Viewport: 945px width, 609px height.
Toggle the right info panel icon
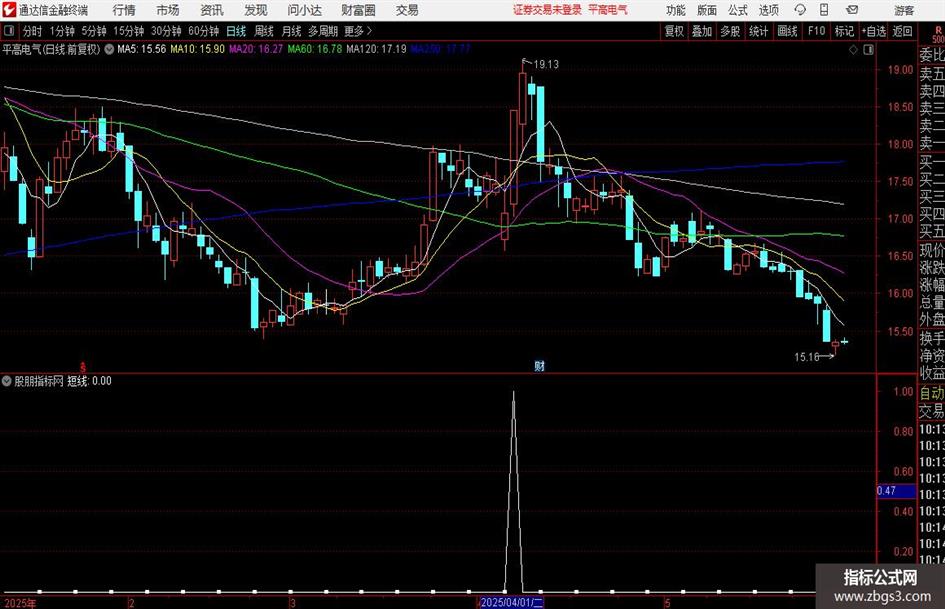tap(868, 50)
